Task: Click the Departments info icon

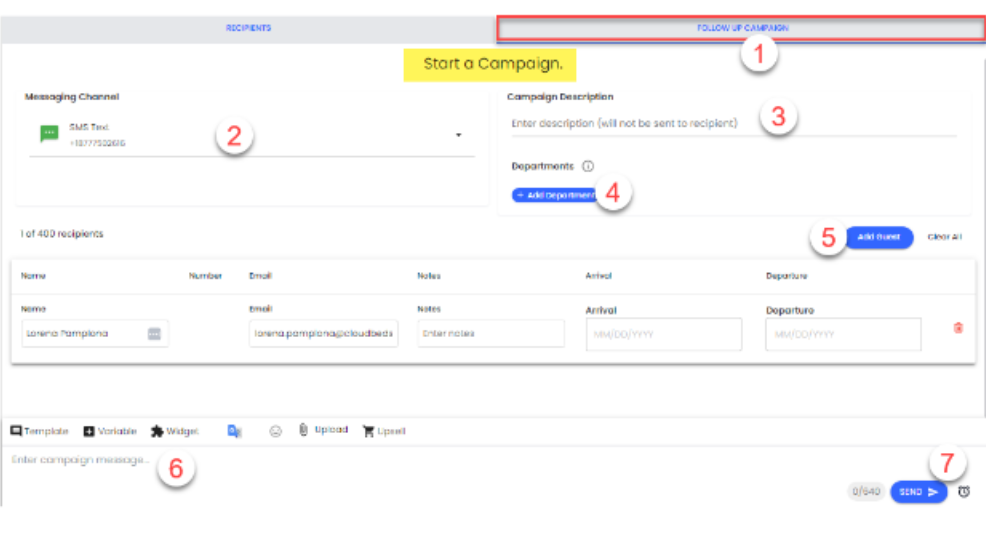Action: [x=588, y=166]
